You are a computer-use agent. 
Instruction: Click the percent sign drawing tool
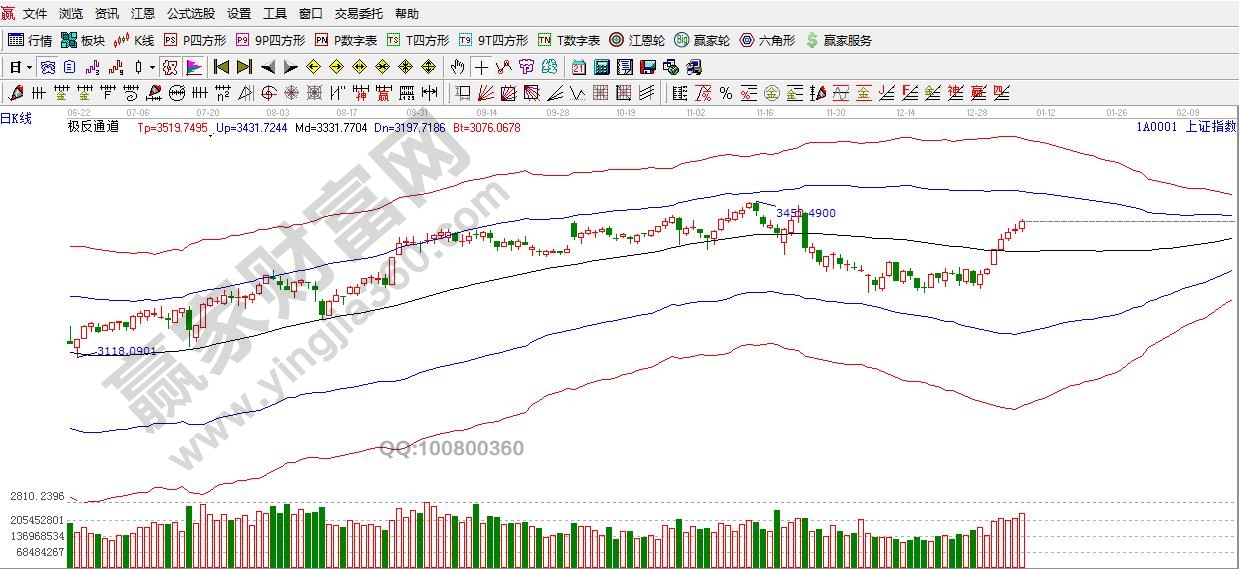click(x=725, y=94)
